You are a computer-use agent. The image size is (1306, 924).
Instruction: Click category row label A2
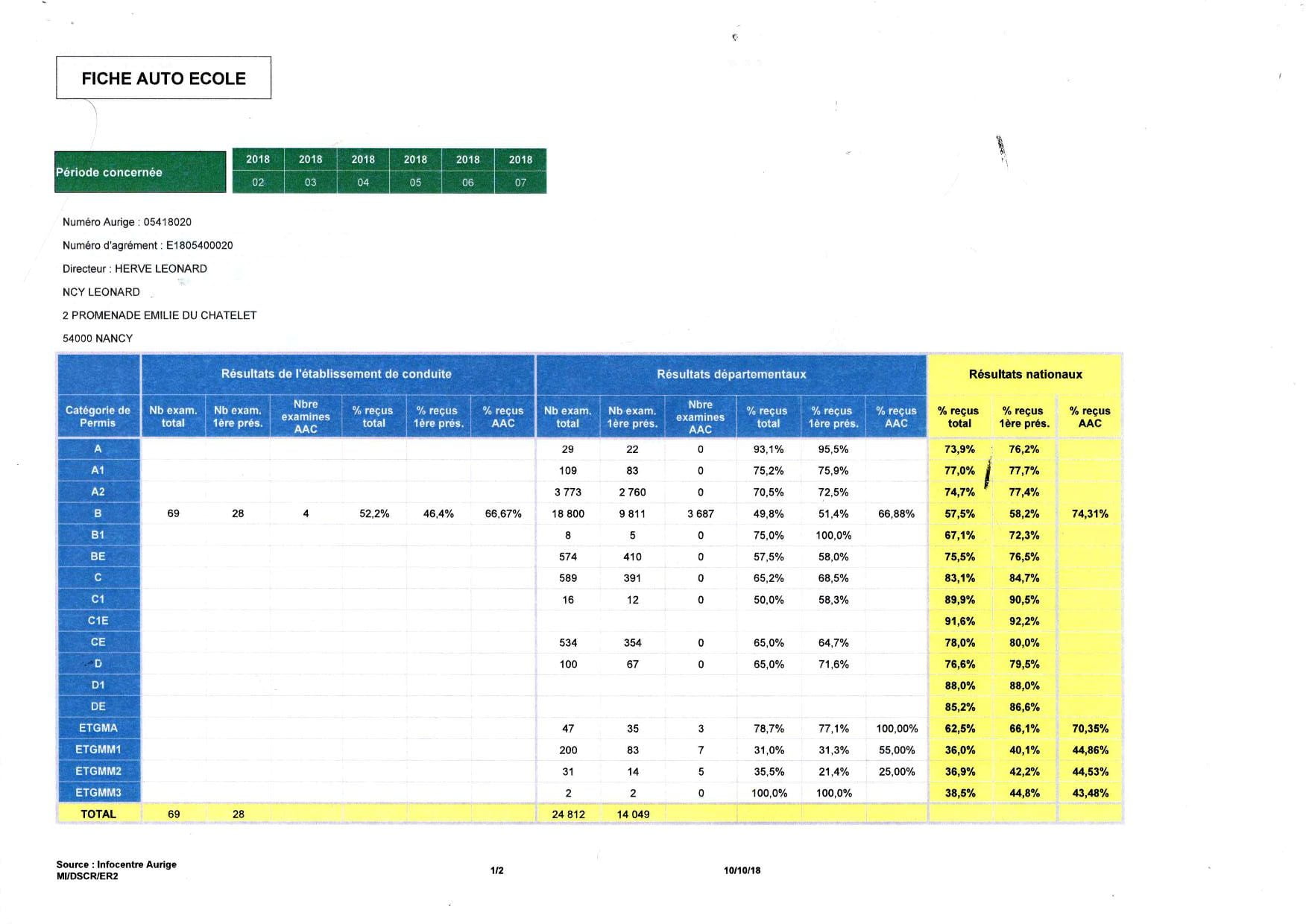click(98, 492)
